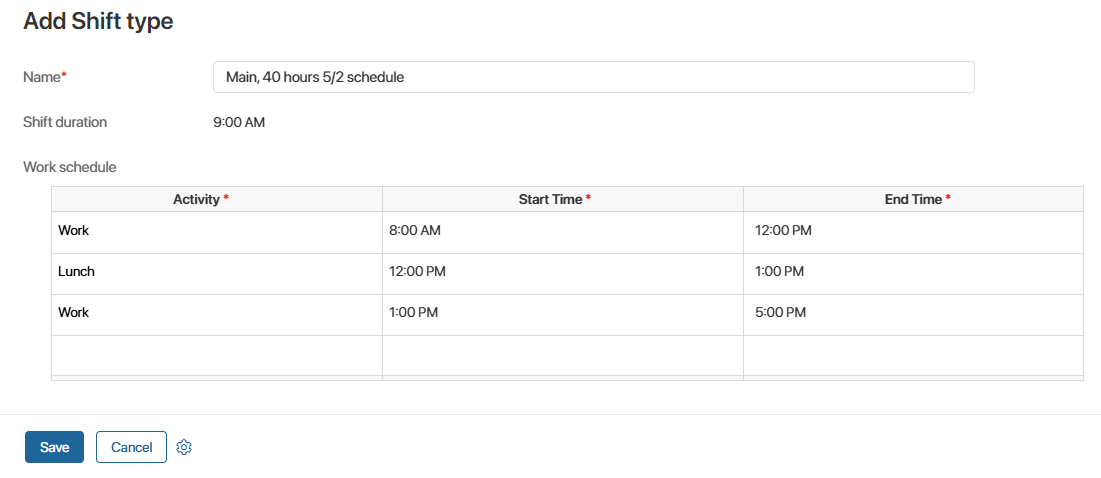Click the empty Start Time cell
The image size is (1101, 478).
coord(562,355)
